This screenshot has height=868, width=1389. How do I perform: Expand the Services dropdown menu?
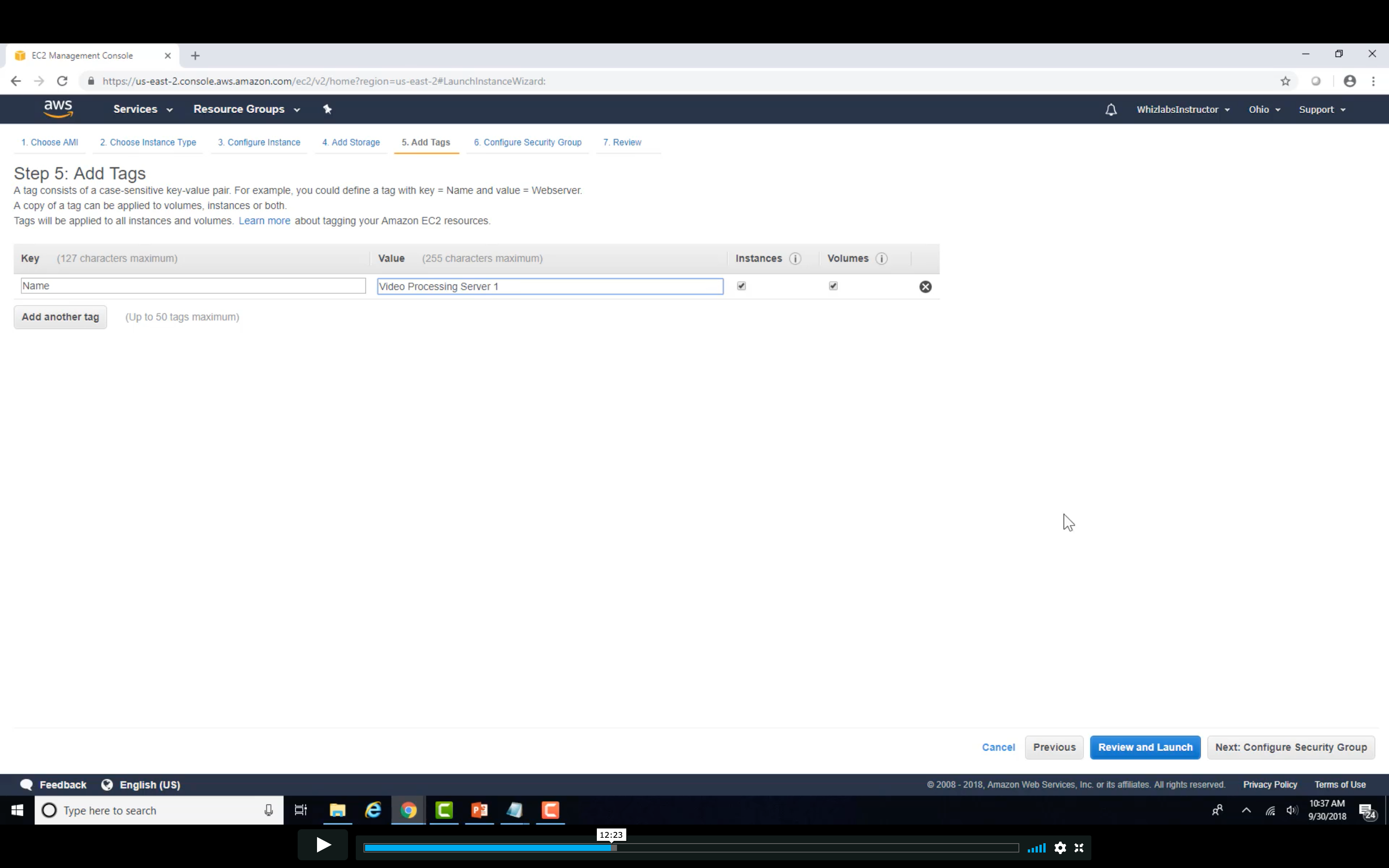(x=142, y=109)
